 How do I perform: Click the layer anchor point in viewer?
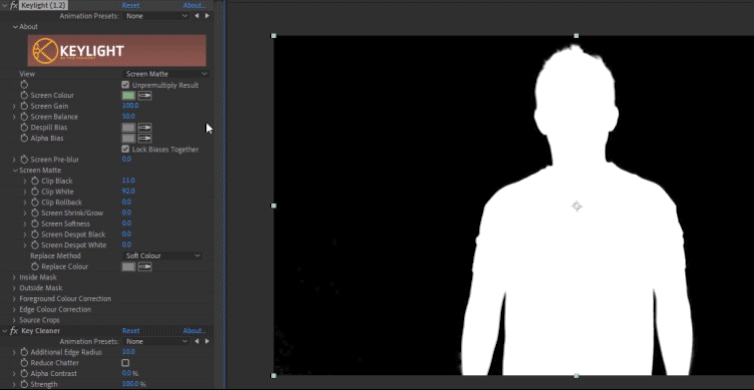(577, 206)
